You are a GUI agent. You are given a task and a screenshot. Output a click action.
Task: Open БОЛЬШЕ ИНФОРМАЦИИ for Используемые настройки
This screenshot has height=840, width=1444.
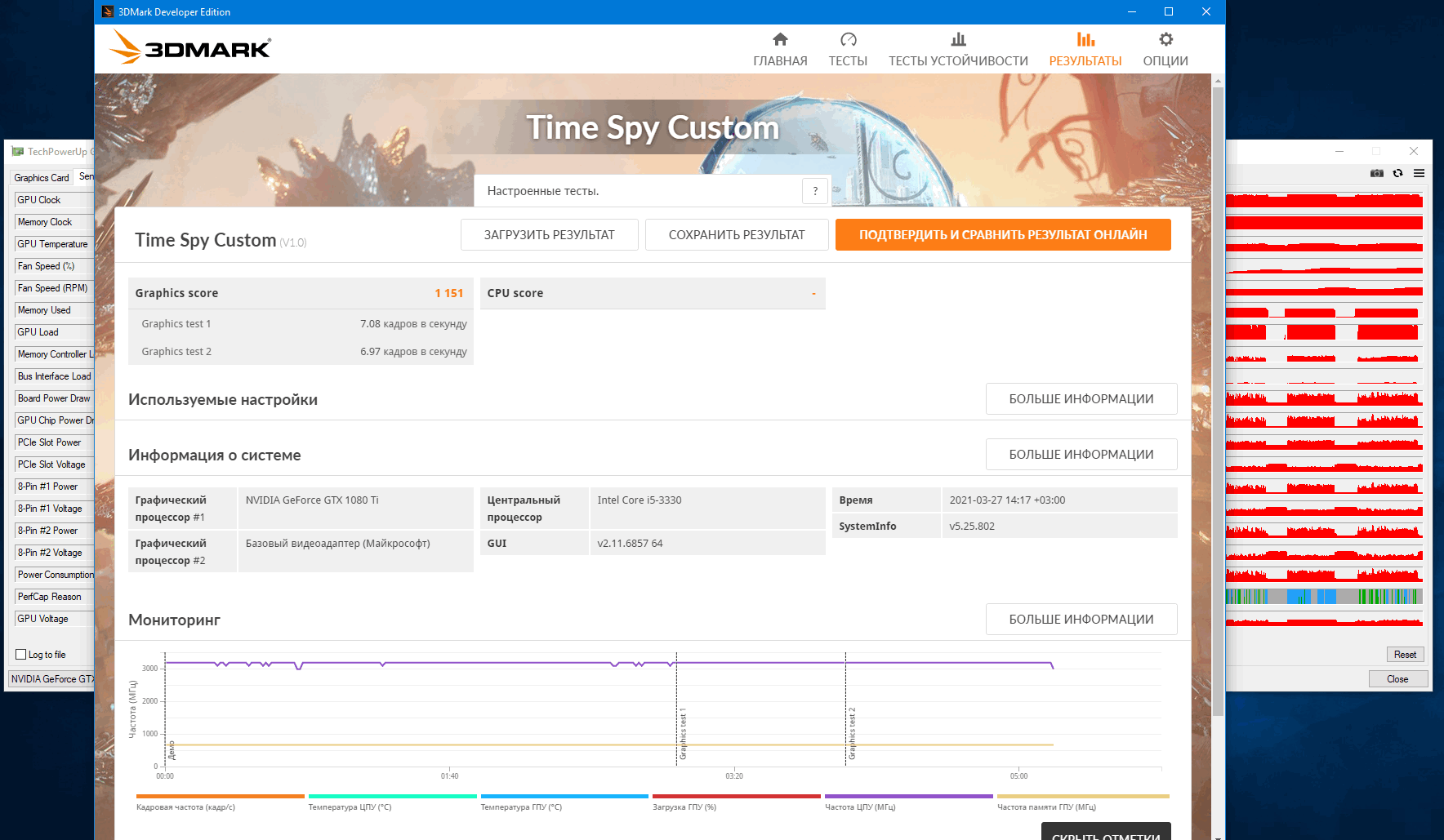tap(1081, 399)
